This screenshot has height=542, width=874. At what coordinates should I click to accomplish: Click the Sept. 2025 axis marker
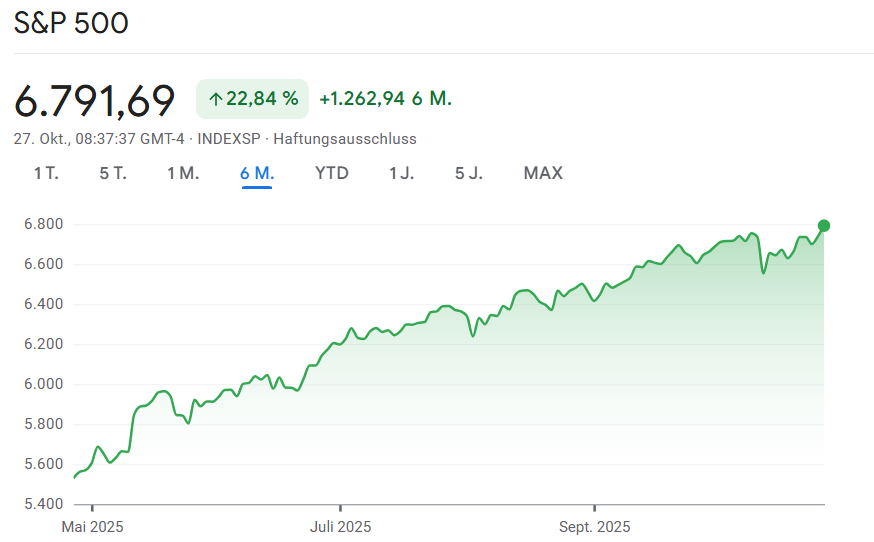point(594,526)
